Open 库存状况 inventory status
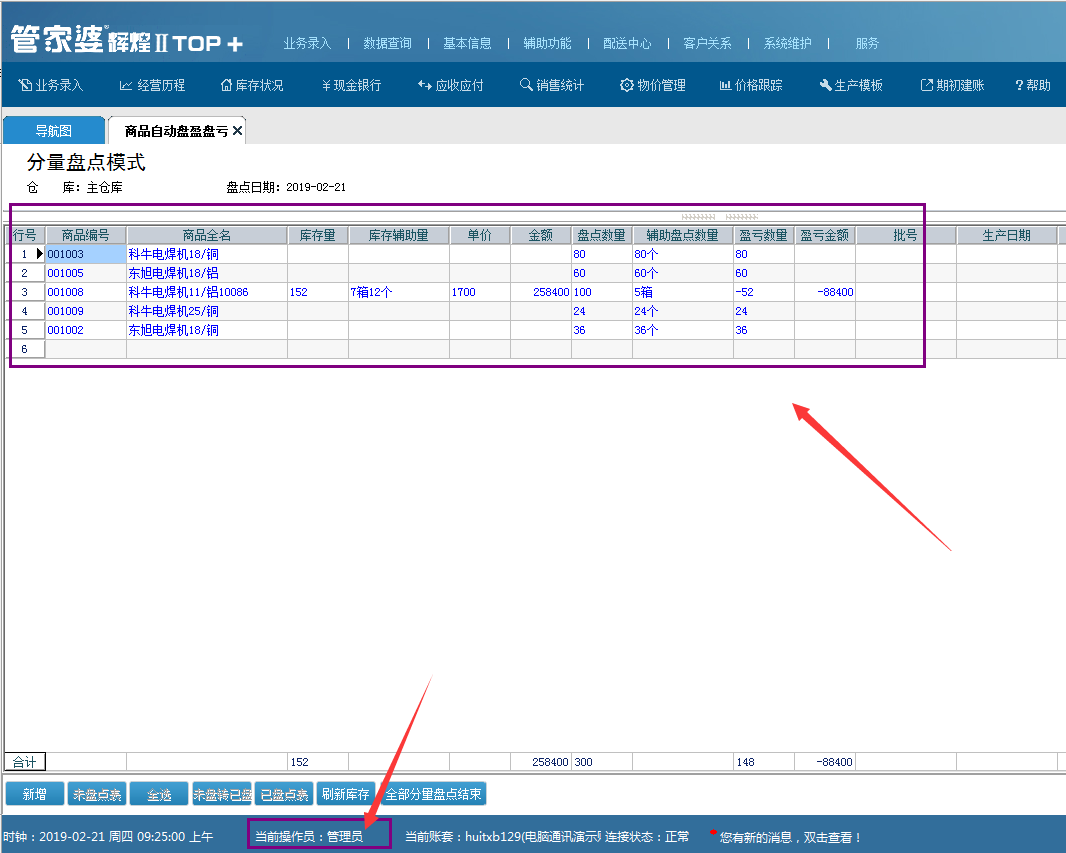Viewport: 1066px width, 853px height. (x=252, y=86)
